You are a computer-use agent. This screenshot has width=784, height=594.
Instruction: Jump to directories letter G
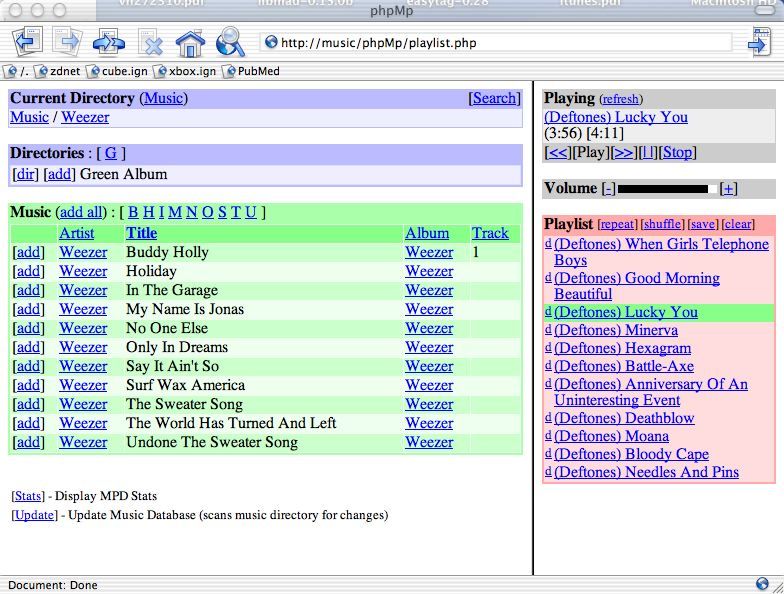coord(111,153)
